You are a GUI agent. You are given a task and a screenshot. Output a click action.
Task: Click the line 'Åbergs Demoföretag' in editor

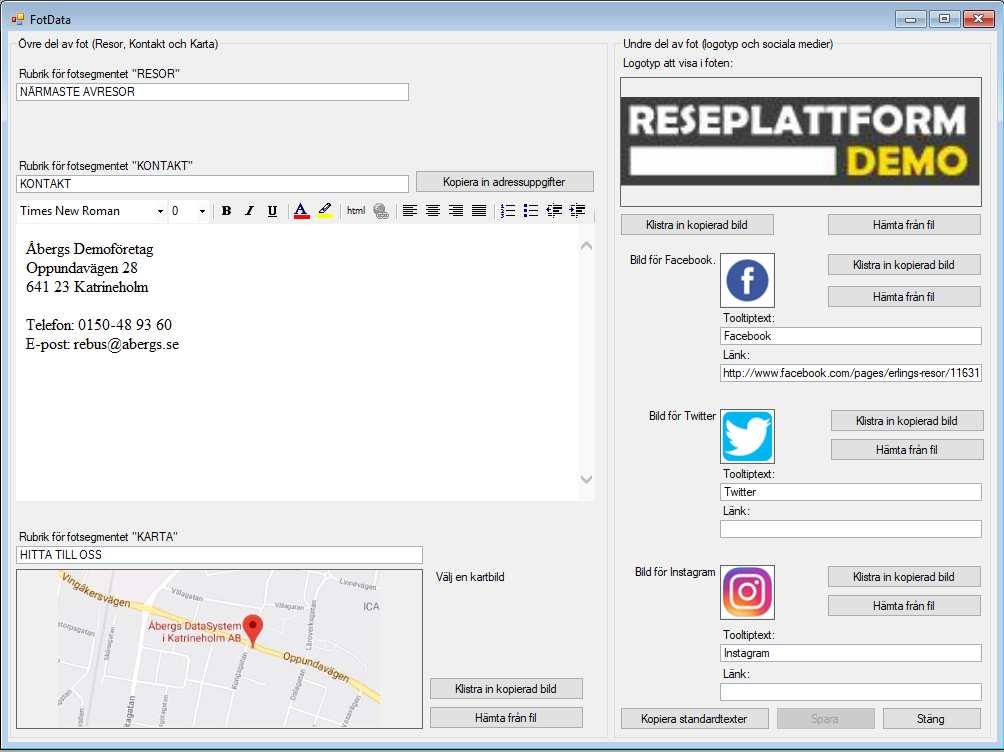90,249
